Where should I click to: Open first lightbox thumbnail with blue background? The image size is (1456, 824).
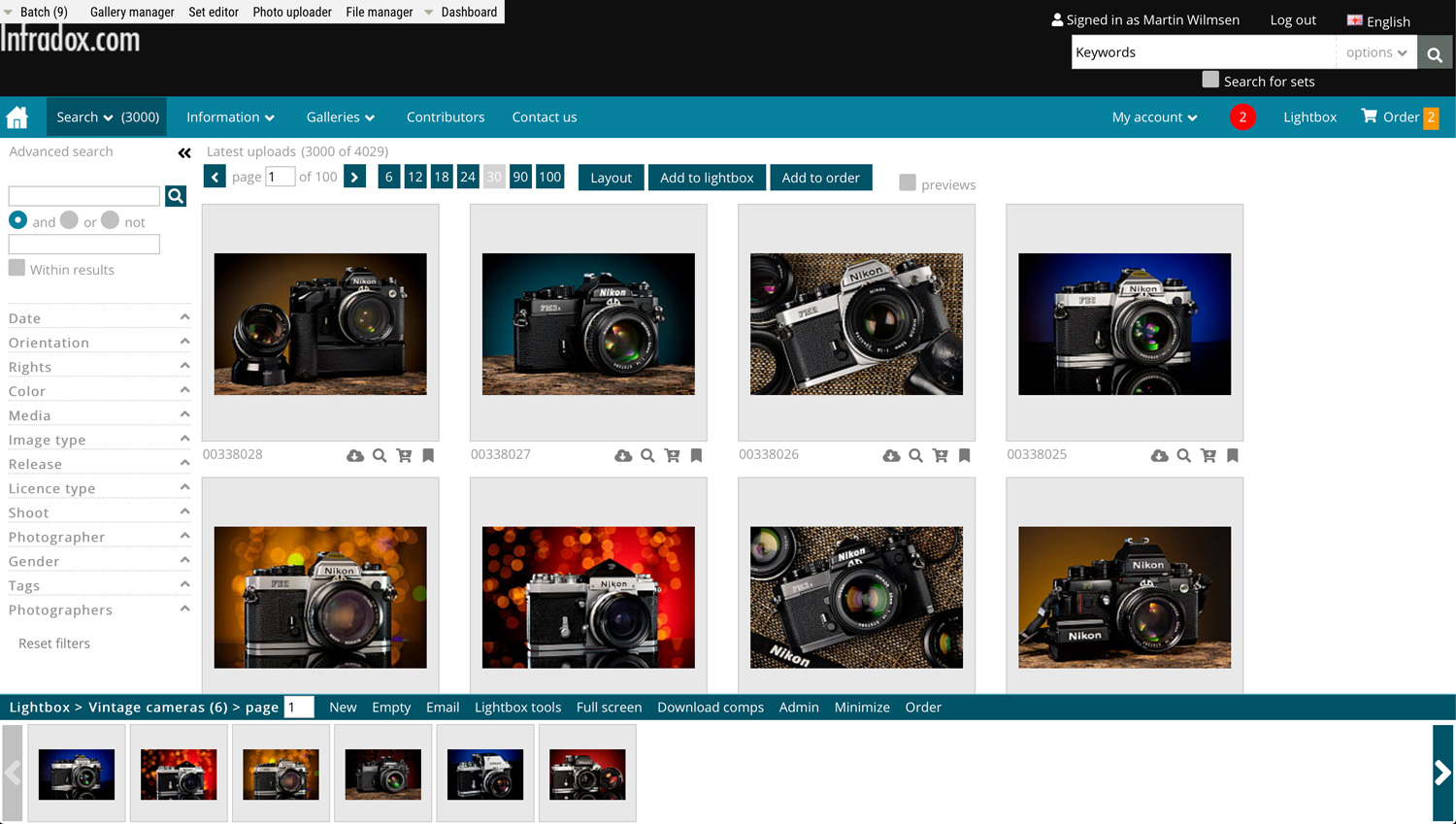tap(77, 774)
